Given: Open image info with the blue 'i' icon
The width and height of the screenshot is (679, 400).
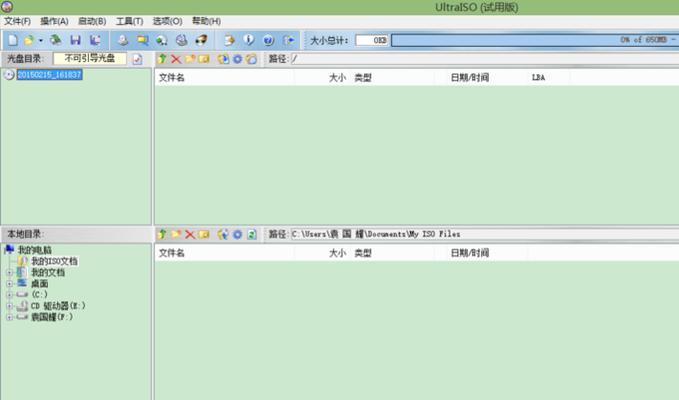Looking at the screenshot, I should 249,40.
